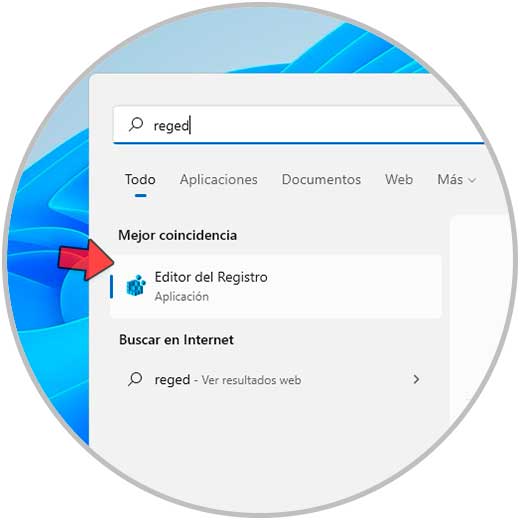Select the Web filter tab
This screenshot has height=520, width=520.
pyautogui.click(x=399, y=180)
